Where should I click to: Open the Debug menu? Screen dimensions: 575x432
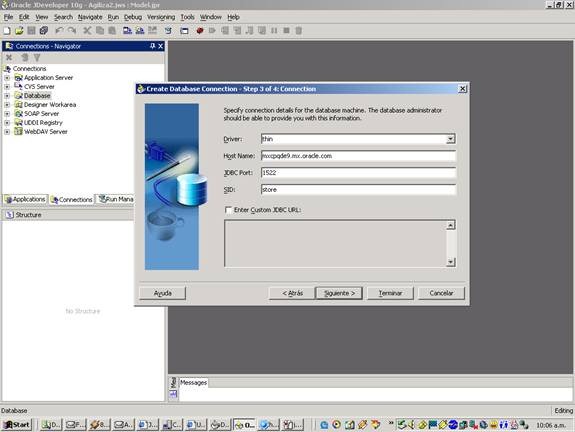pos(133,17)
